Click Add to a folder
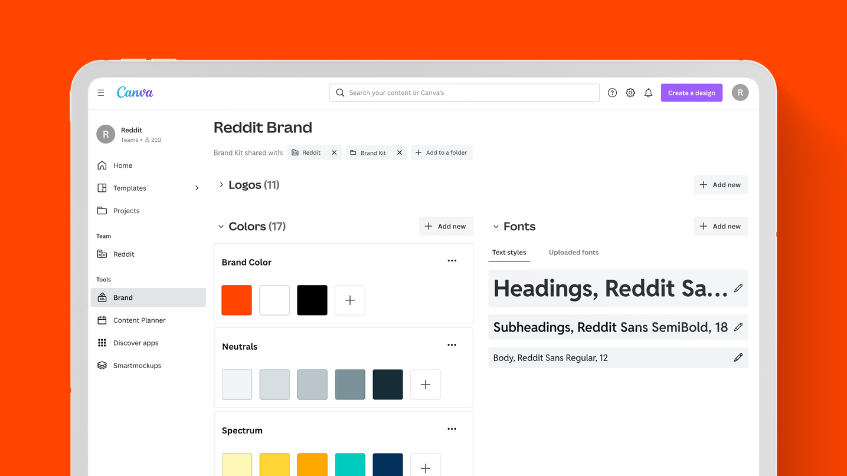Viewport: 847px width, 476px height. 441,153
